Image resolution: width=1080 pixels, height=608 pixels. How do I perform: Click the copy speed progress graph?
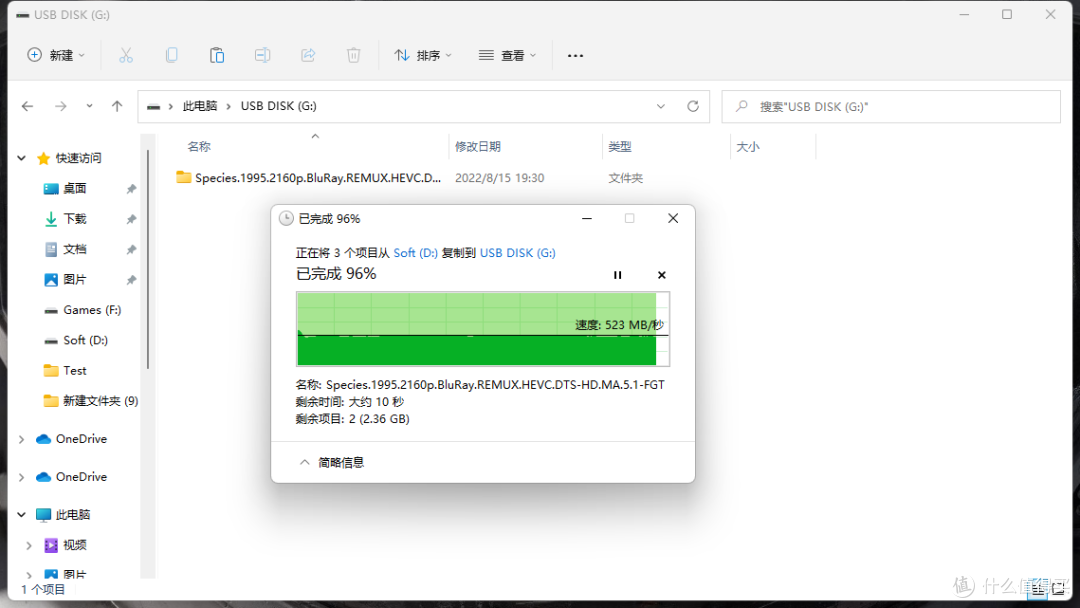(483, 329)
